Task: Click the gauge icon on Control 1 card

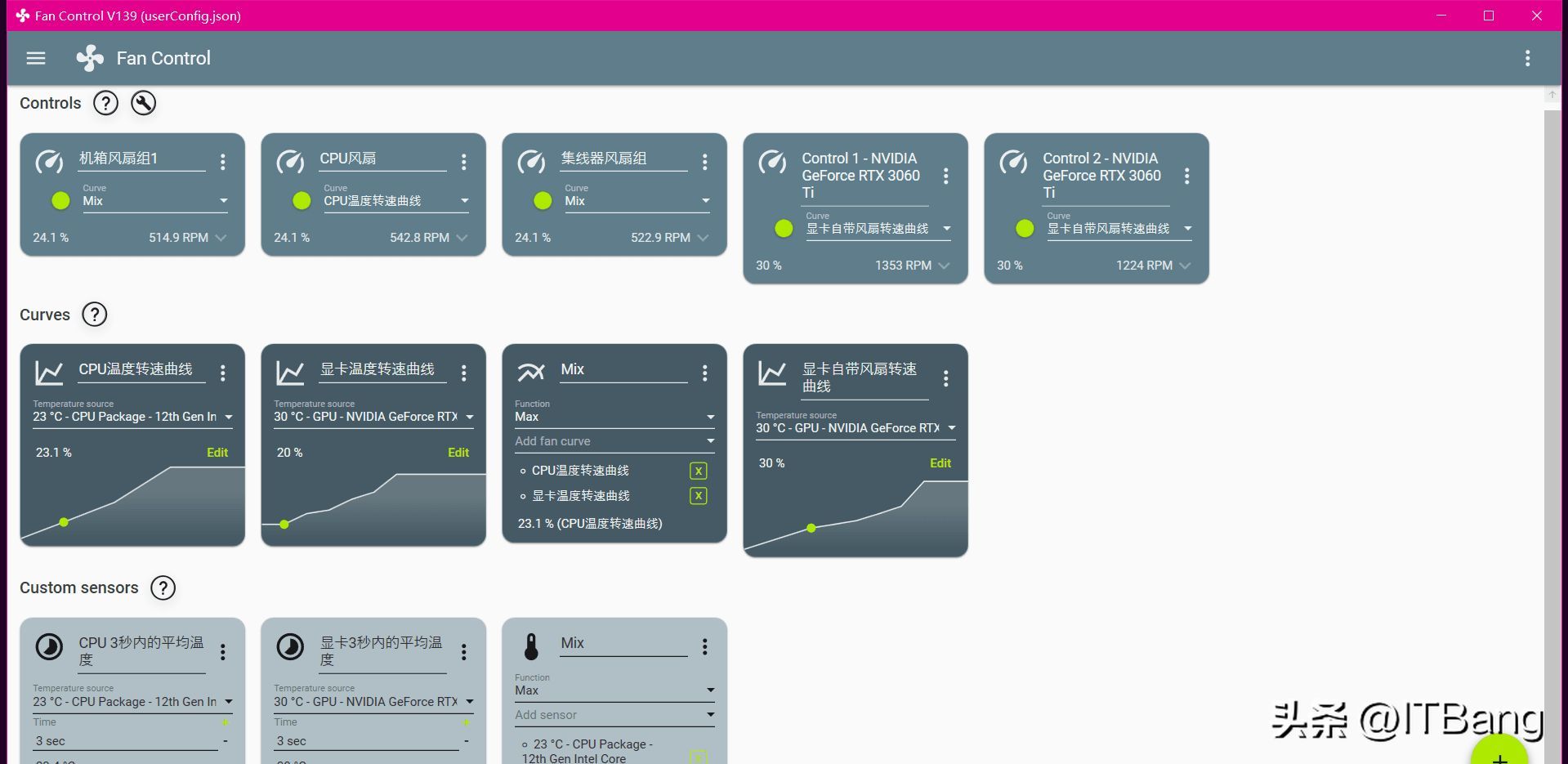Action: pyautogui.click(x=772, y=161)
